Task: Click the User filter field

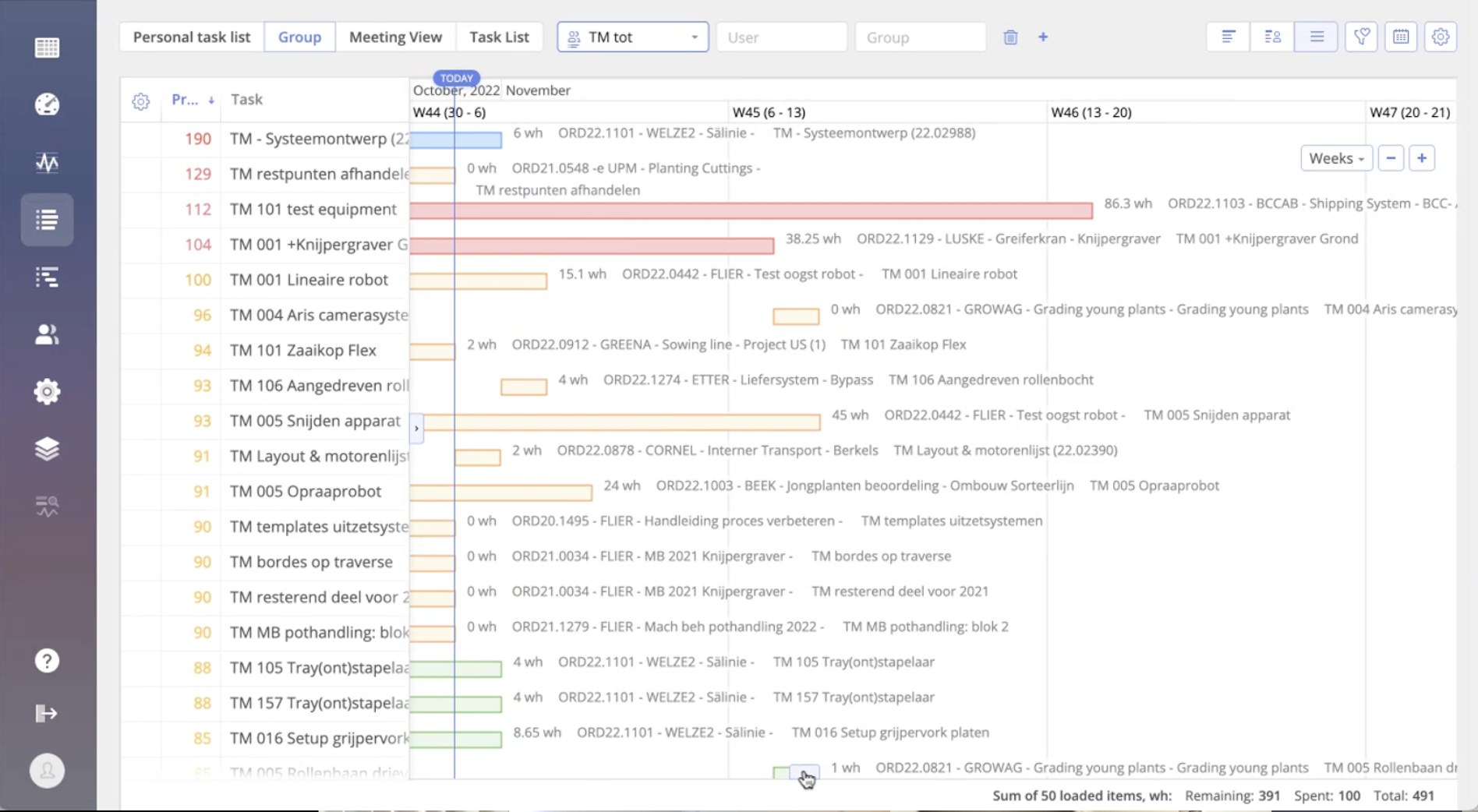Action: pos(781,37)
